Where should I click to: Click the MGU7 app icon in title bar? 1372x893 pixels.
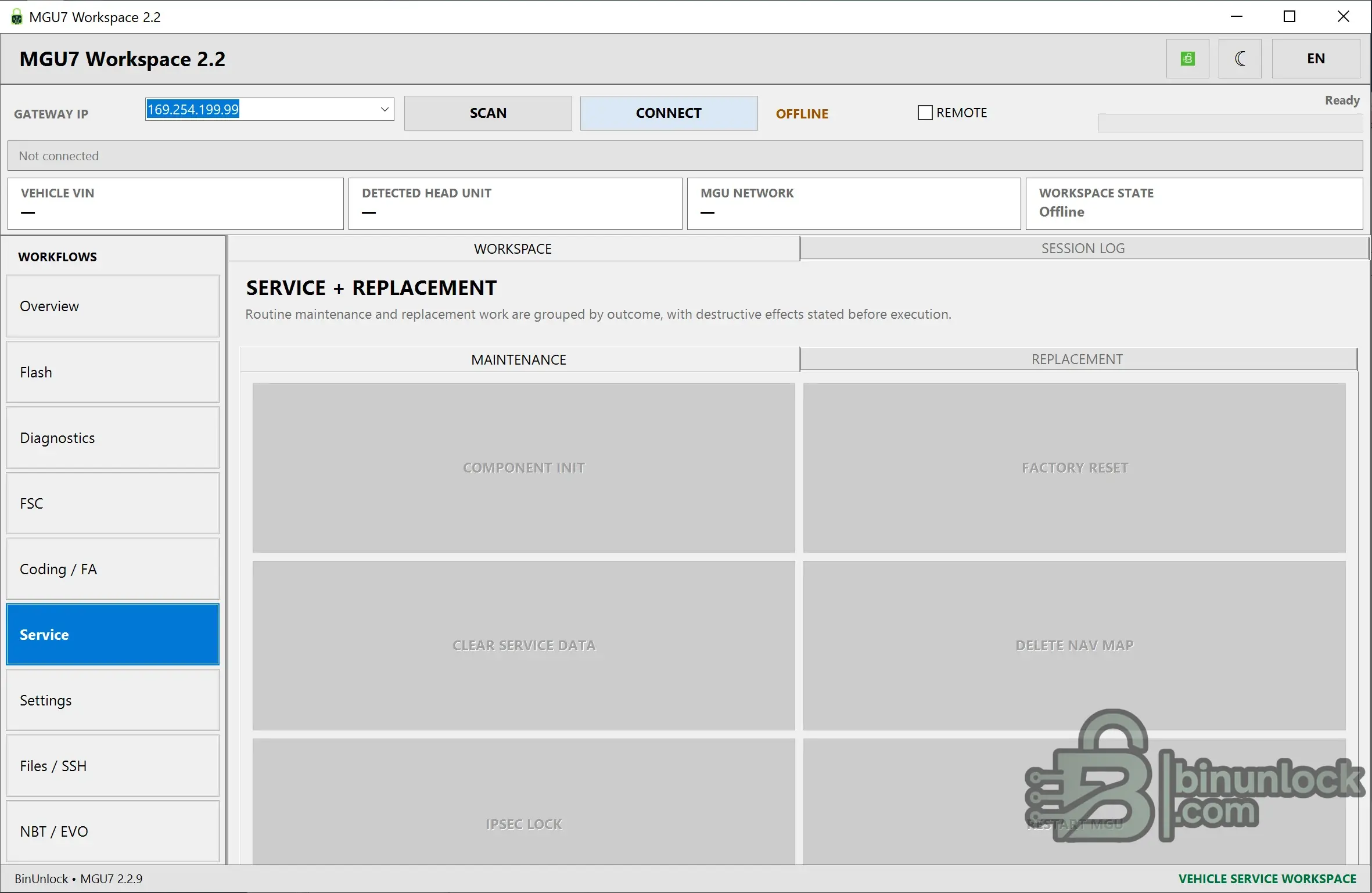click(x=17, y=17)
